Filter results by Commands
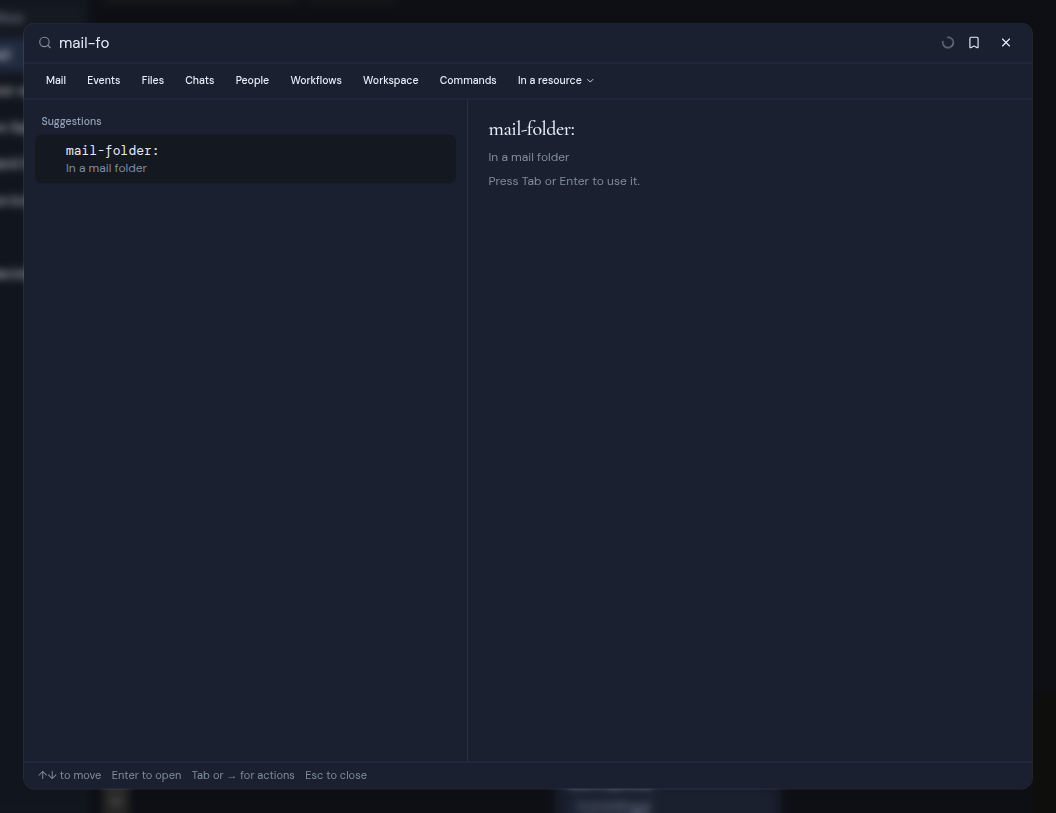Screen dimensions: 1056x813 pyautogui.click(x=468, y=80)
